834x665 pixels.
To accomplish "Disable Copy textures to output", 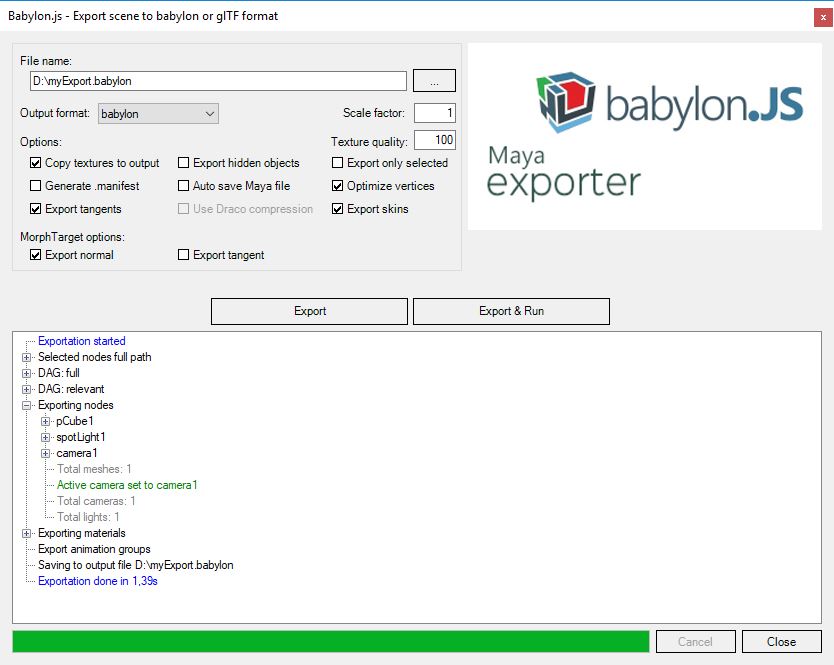I will tap(36, 163).
